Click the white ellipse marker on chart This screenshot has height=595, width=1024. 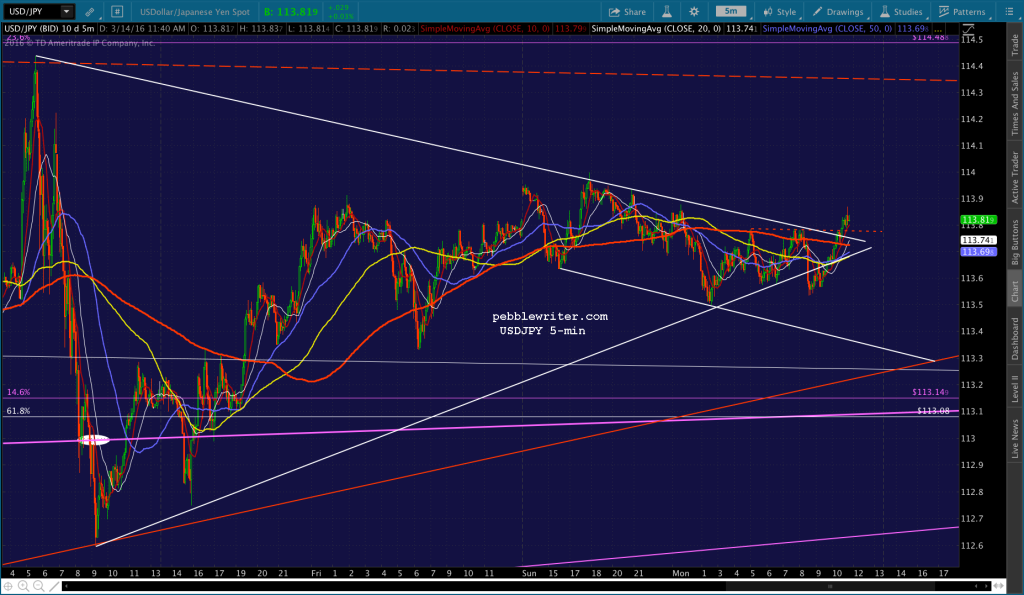(94, 440)
